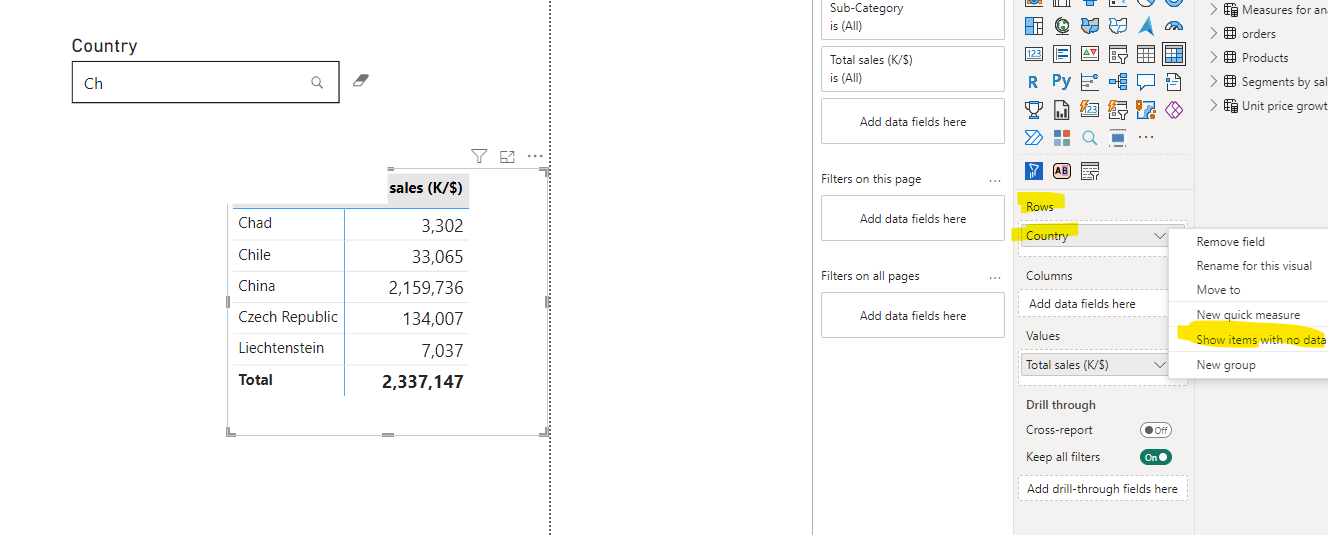
Task: Click the search magnifier in Country box
Action: tap(317, 83)
